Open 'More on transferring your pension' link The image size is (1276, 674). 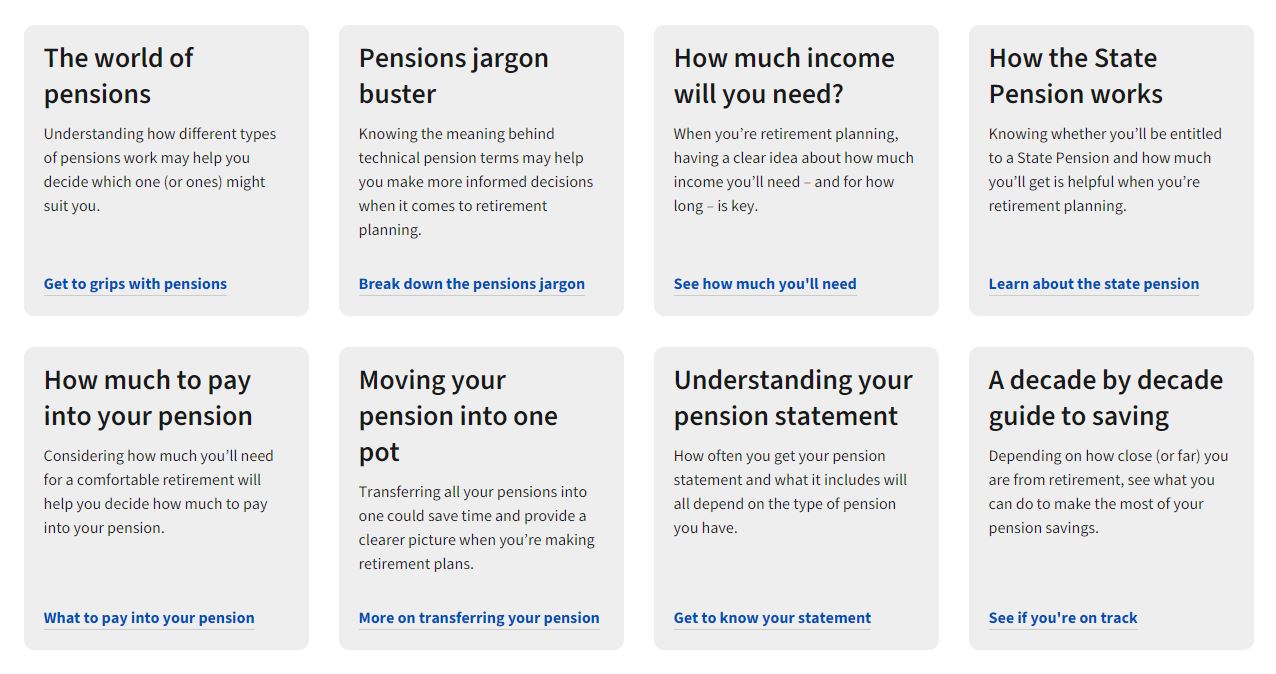[478, 618]
